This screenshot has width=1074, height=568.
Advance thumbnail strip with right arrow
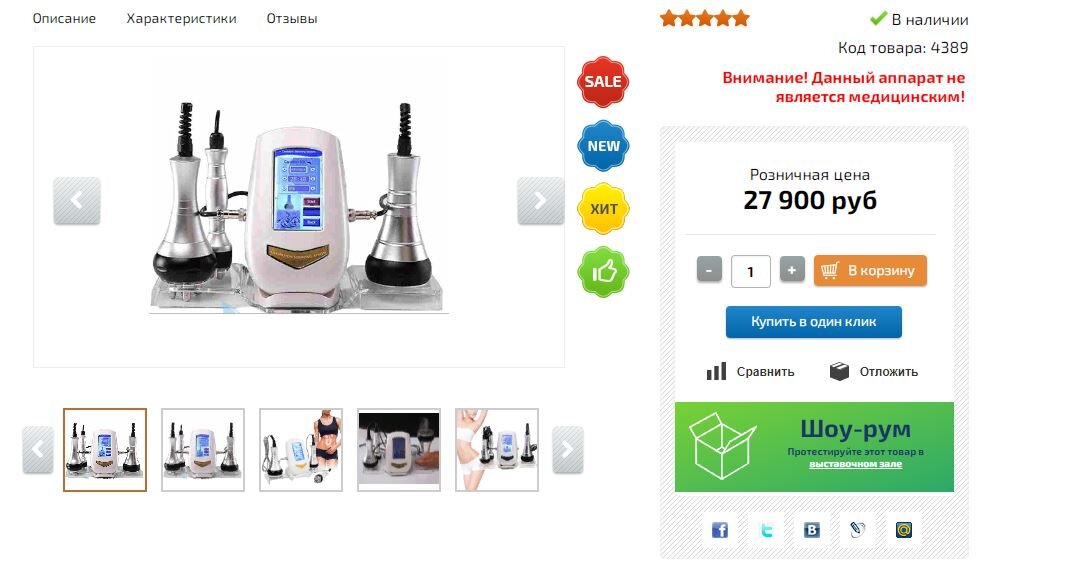pyautogui.click(x=568, y=450)
